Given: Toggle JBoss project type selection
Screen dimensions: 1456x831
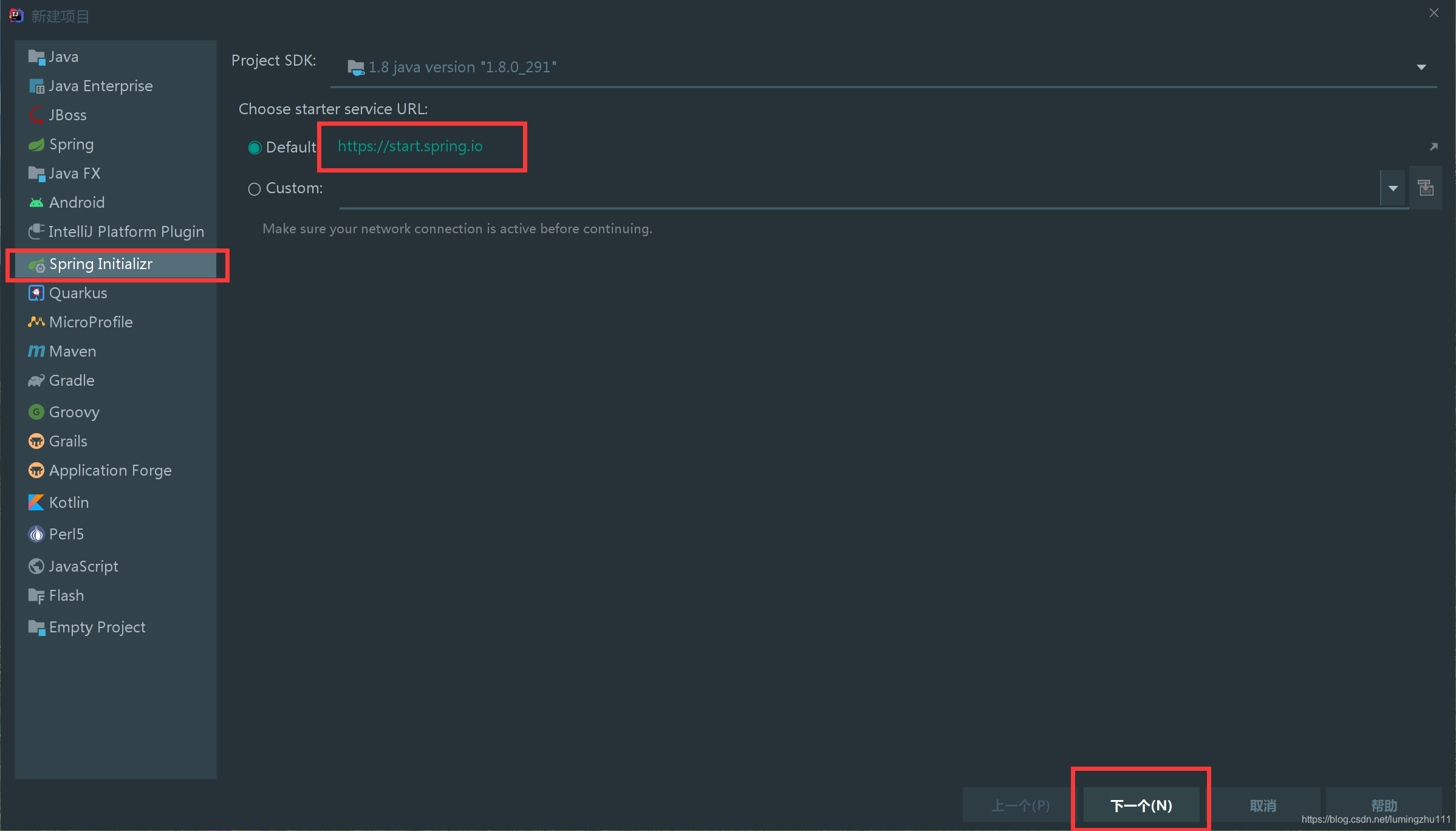Looking at the screenshot, I should click(x=68, y=115).
